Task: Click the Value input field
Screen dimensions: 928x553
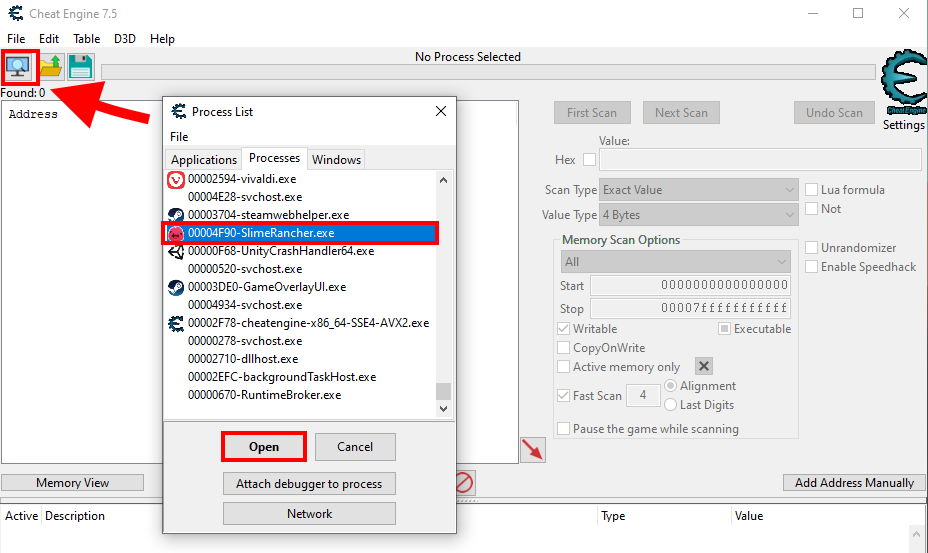Action: (760, 160)
